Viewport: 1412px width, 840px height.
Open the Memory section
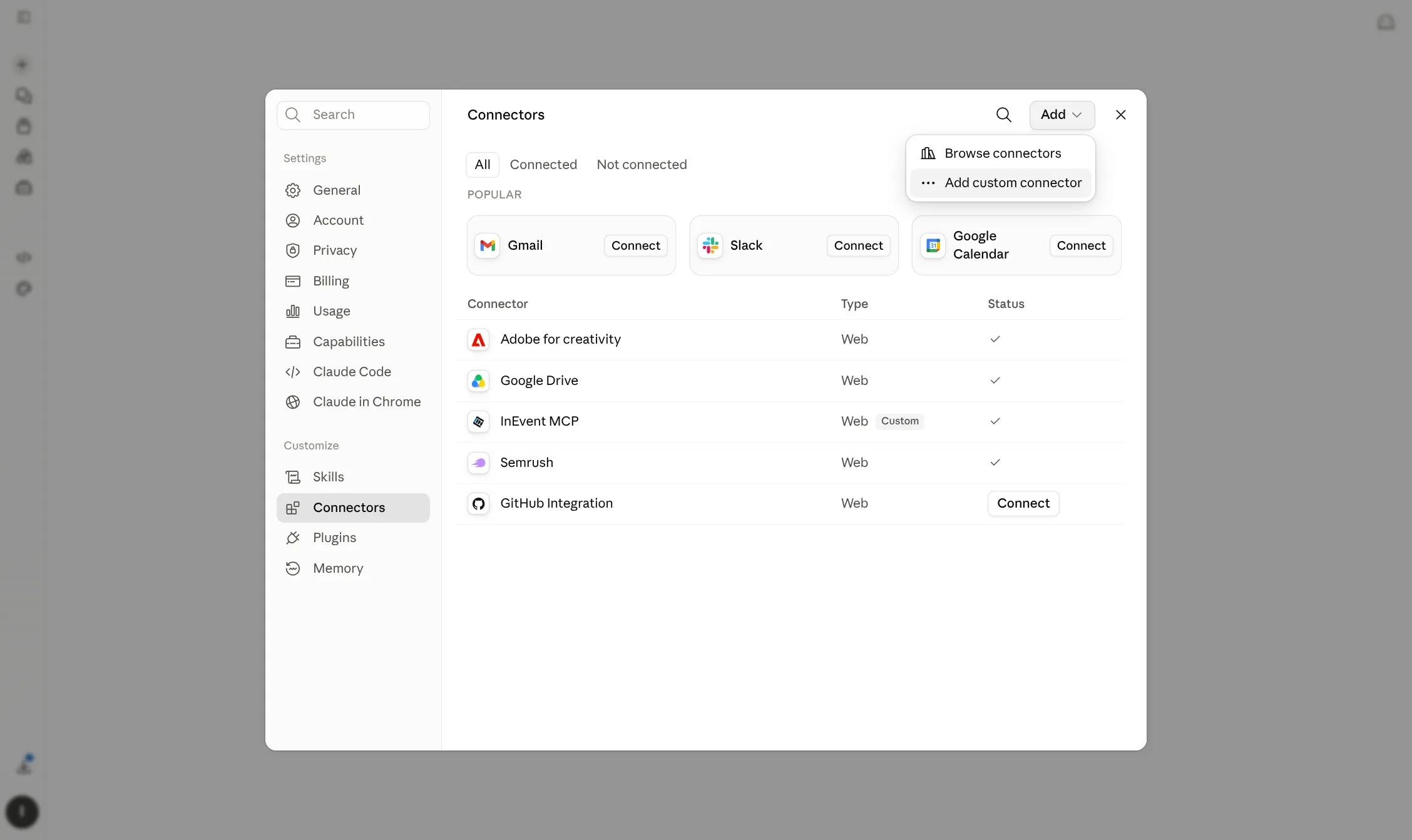pyautogui.click(x=353, y=568)
